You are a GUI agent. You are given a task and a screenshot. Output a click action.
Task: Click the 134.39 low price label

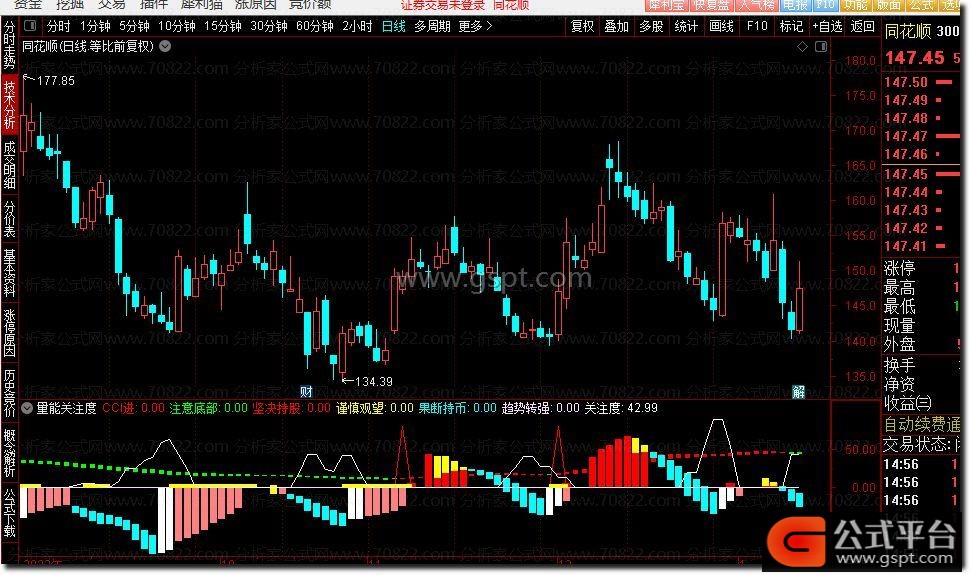click(374, 382)
